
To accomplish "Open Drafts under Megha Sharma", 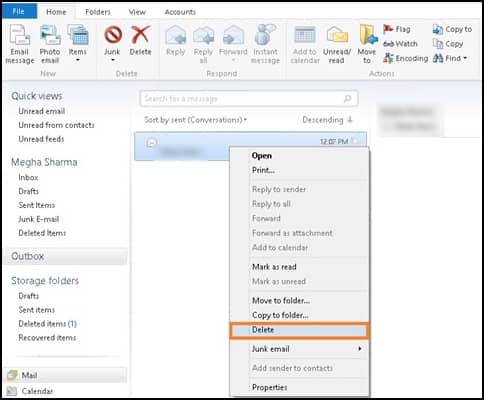I will point(29,191).
